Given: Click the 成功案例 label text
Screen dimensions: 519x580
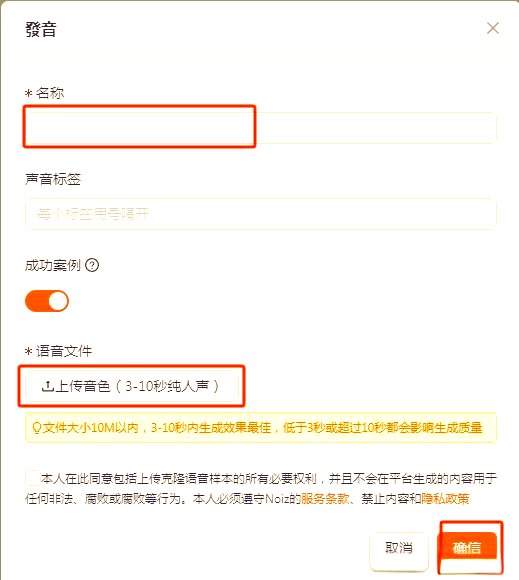Looking at the screenshot, I should tap(53, 265).
